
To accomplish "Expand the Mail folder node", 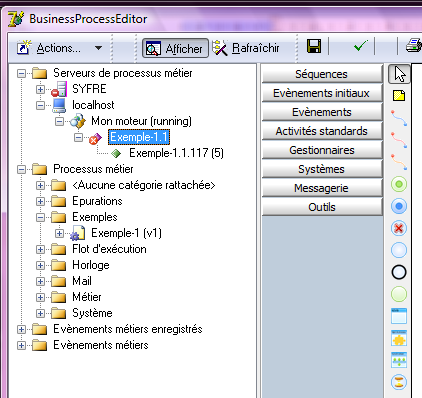I will [x=40, y=281].
